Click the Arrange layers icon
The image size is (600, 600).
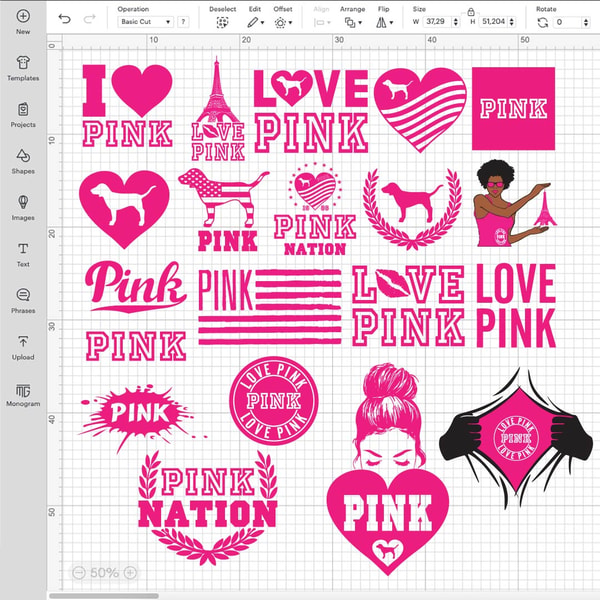coord(350,23)
